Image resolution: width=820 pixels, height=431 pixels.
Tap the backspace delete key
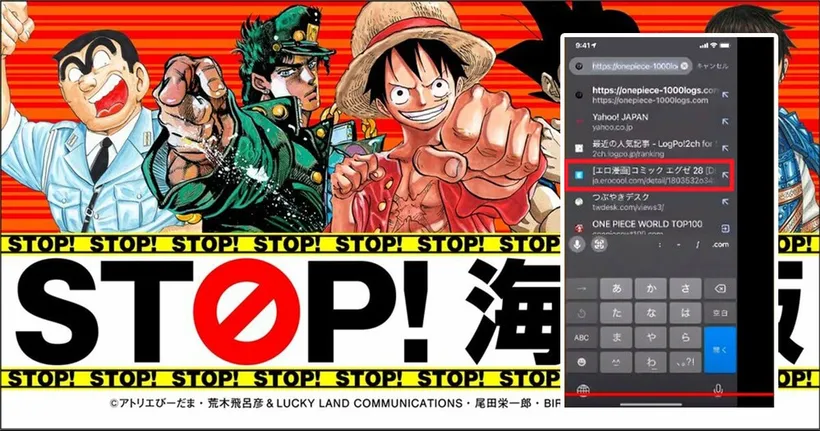(720, 289)
